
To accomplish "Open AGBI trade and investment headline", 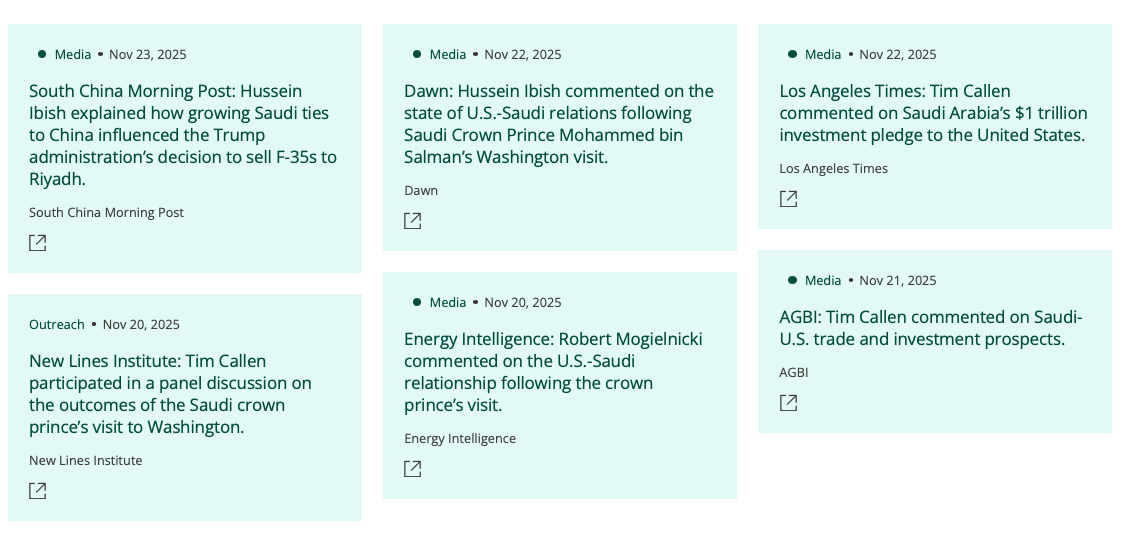I will (930, 328).
